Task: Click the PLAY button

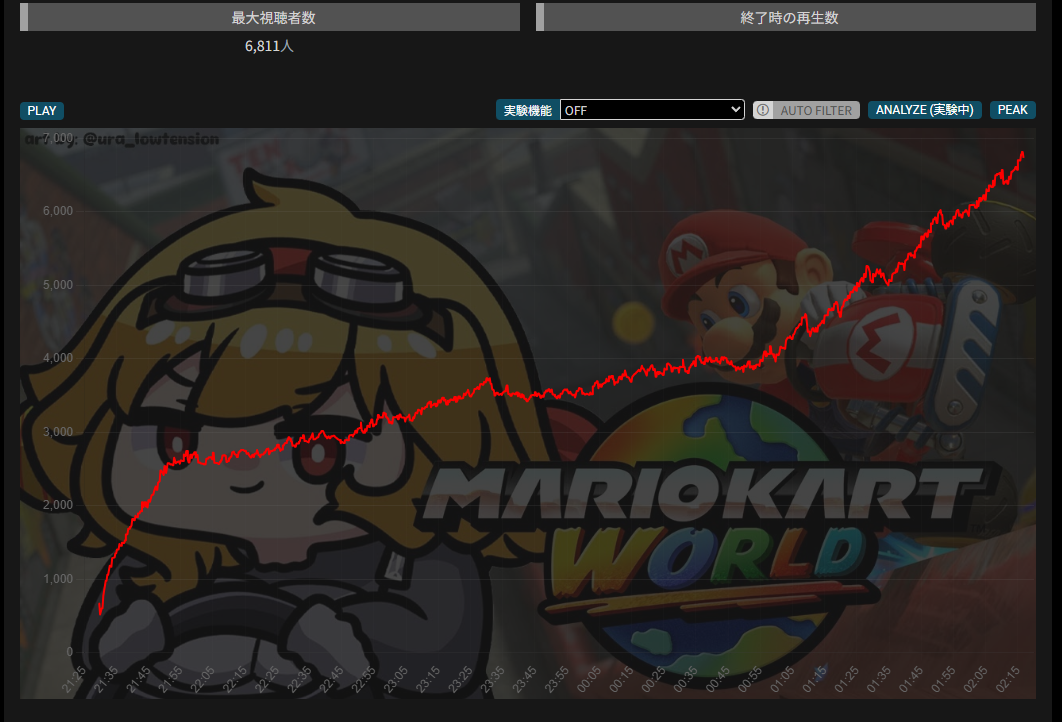Action: [x=42, y=110]
